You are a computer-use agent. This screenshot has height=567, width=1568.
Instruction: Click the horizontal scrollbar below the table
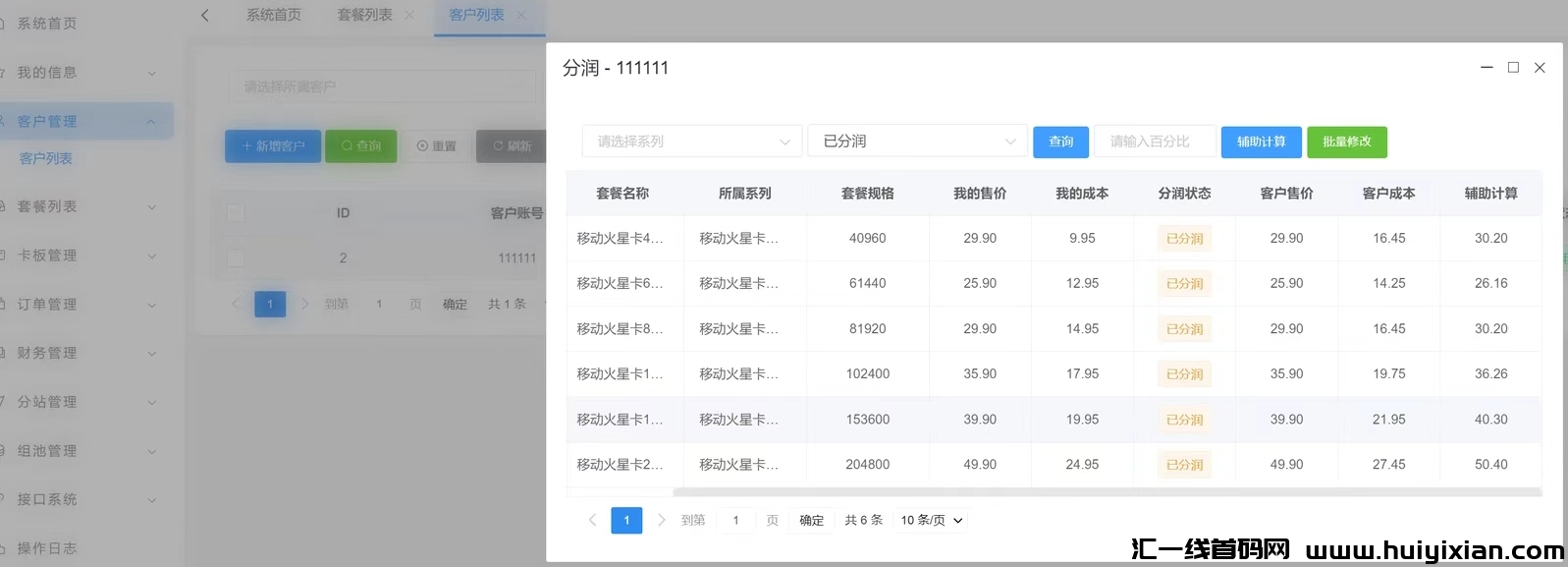pos(1105,491)
